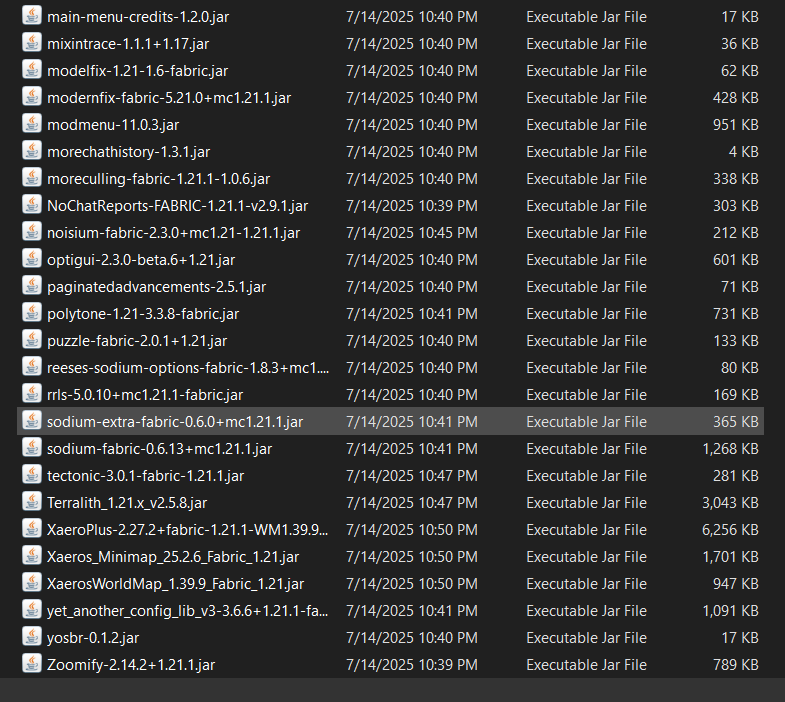Select the icon of the XaeroPlus-2.27.2 file
The width and height of the screenshot is (785, 702).
point(32,529)
